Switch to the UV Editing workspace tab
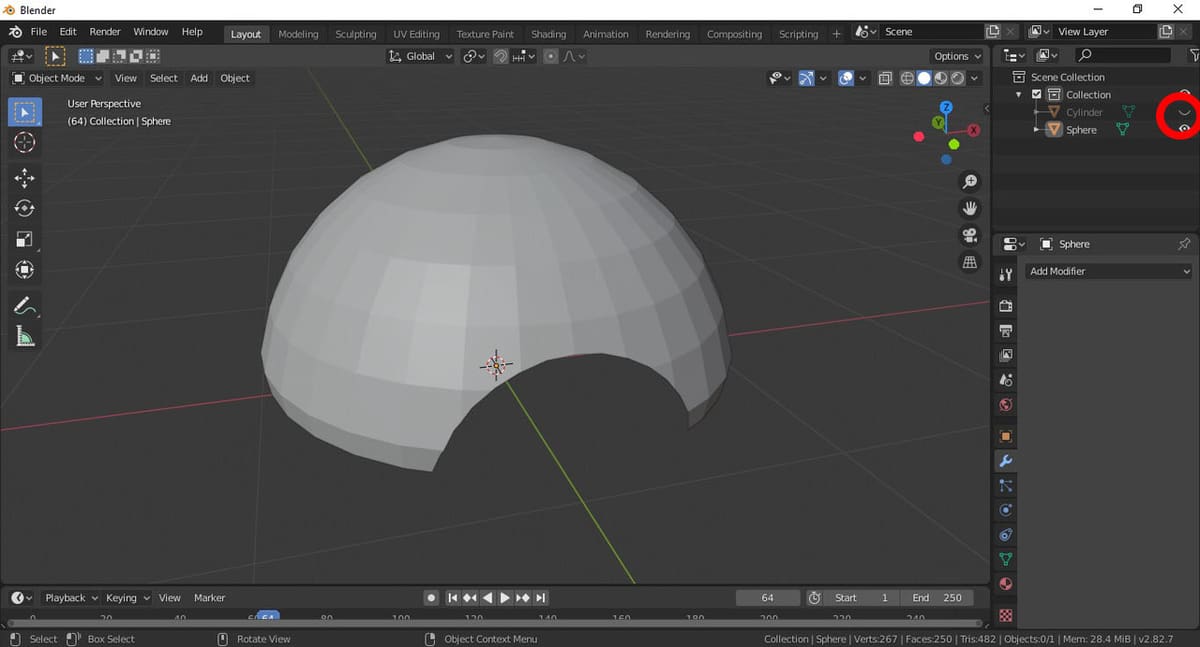The width and height of the screenshot is (1200, 647). coord(417,34)
